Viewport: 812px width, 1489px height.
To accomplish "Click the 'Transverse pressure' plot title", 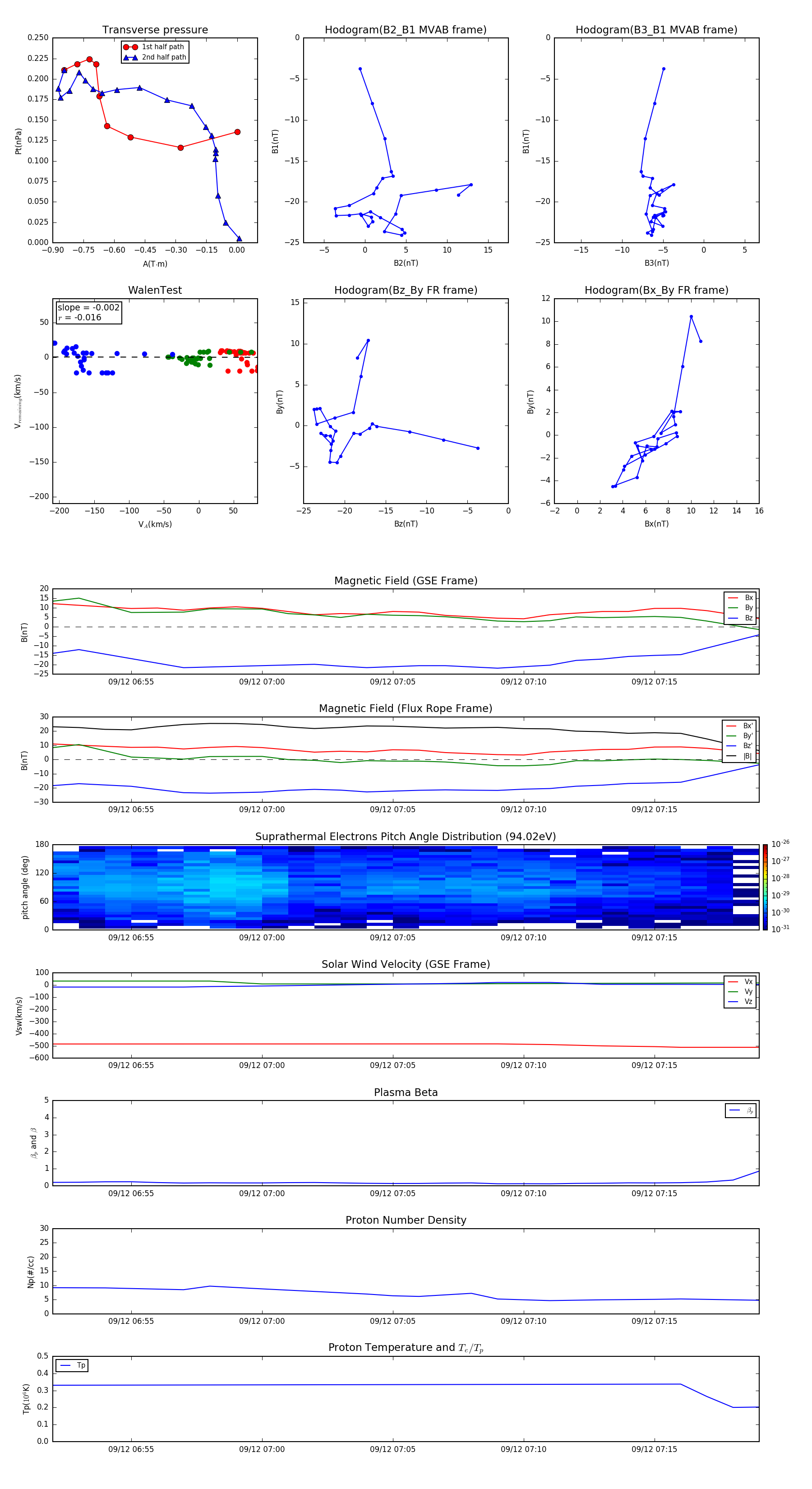I will coord(155,30).
